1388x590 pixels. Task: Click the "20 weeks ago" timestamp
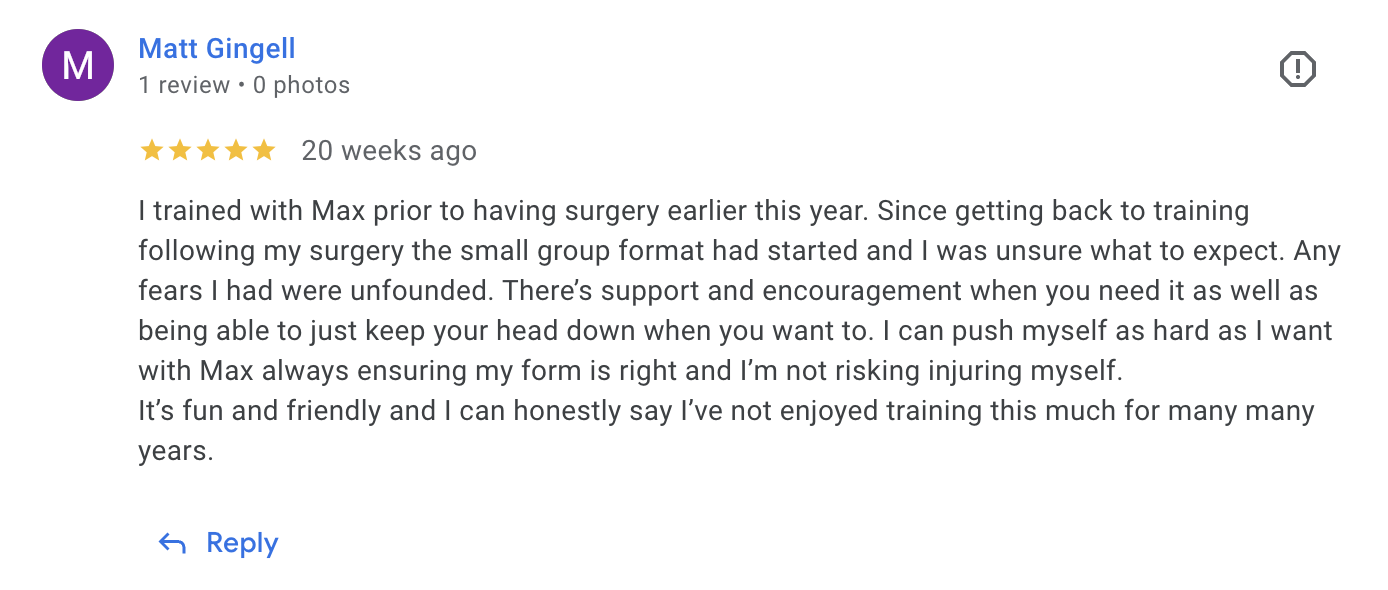coord(389,151)
